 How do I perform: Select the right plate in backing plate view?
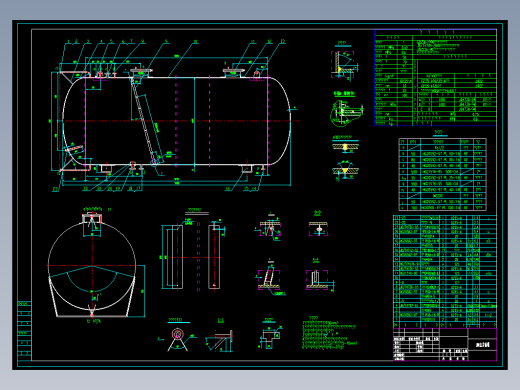click(x=214, y=257)
